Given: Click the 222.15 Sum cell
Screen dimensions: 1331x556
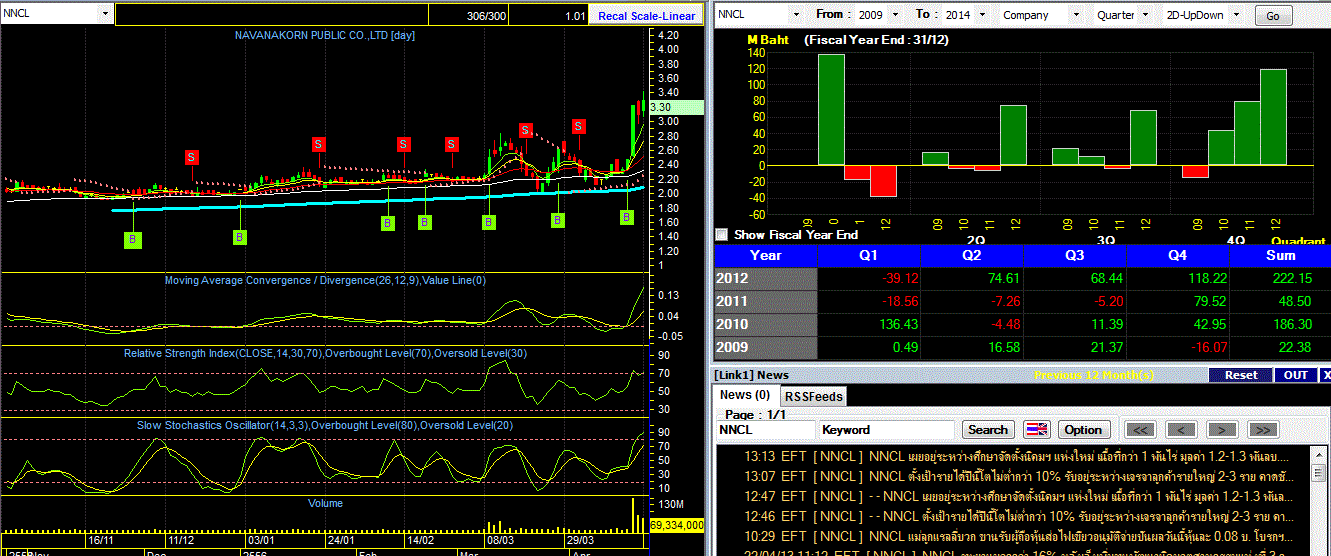Looking at the screenshot, I should (1280, 278).
